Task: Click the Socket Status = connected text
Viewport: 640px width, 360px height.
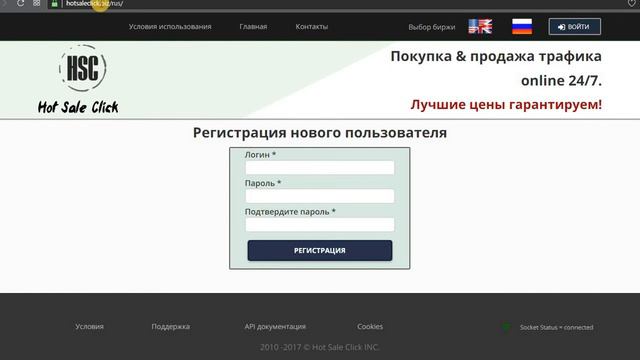Action: coord(556,327)
